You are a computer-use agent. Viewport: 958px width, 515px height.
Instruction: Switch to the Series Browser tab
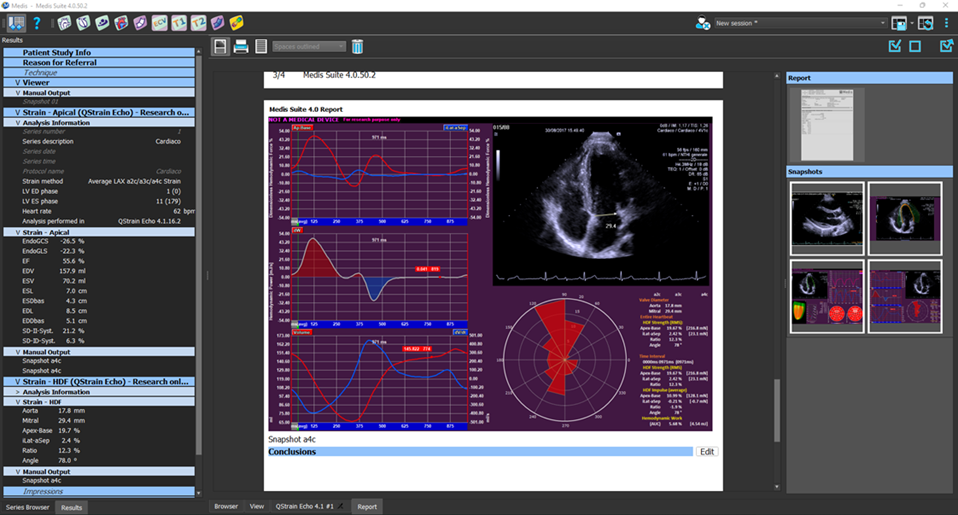27,507
